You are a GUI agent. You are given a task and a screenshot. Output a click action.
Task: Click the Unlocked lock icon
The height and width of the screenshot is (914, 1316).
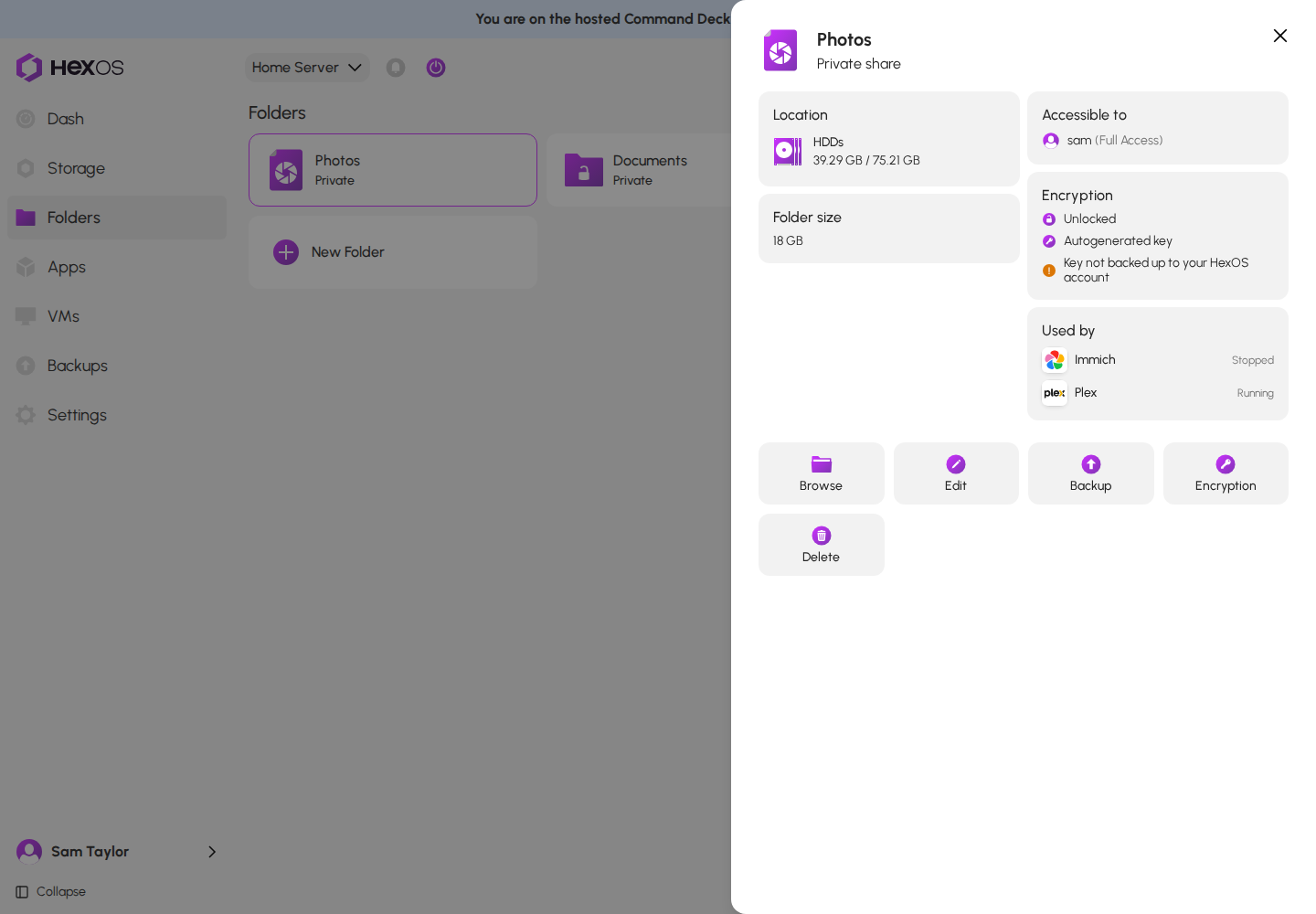click(1049, 219)
